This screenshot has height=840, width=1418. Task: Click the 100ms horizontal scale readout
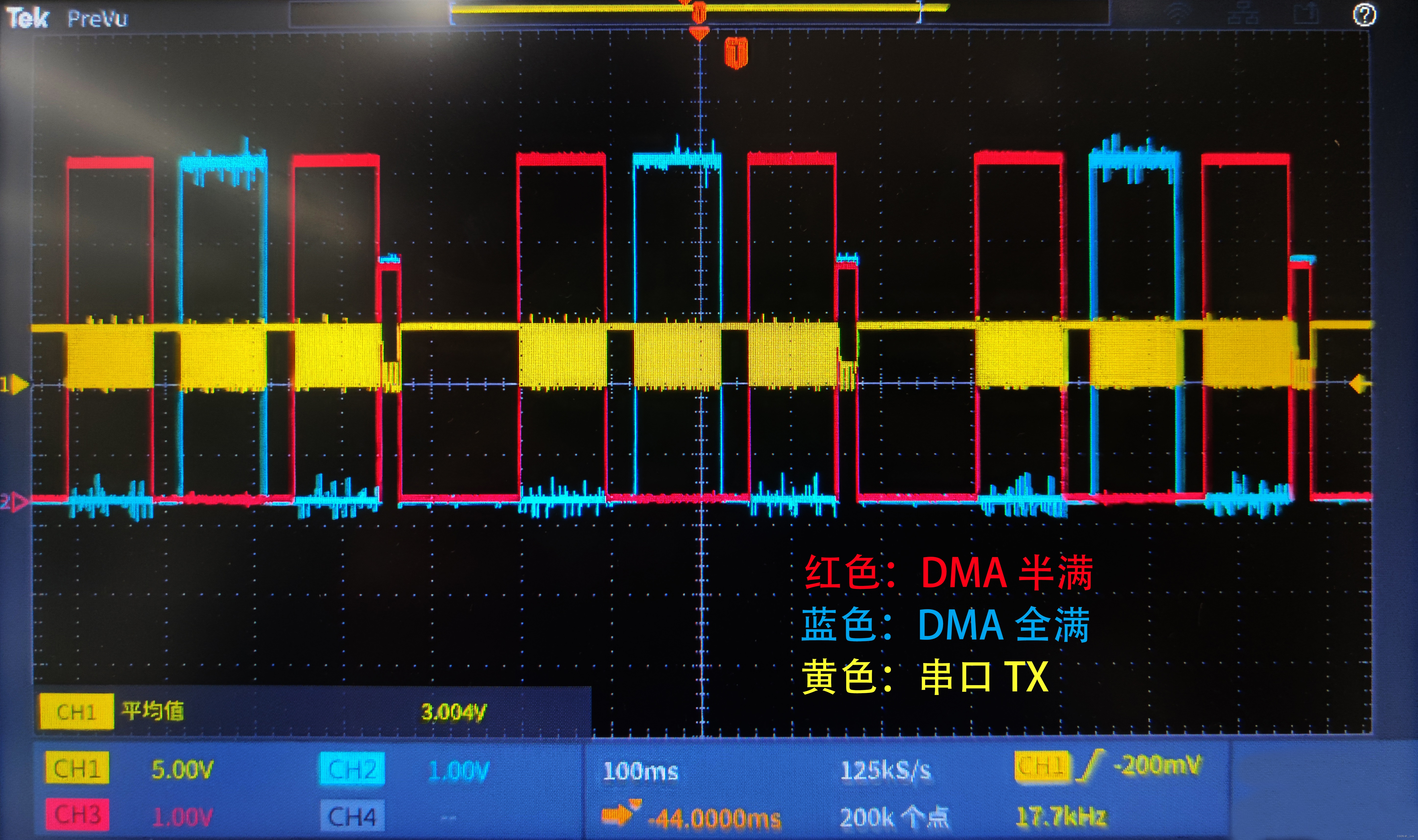[640, 771]
